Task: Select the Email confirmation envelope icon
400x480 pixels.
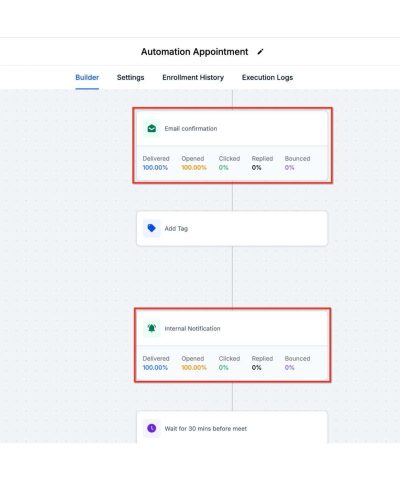Action: 152,128
